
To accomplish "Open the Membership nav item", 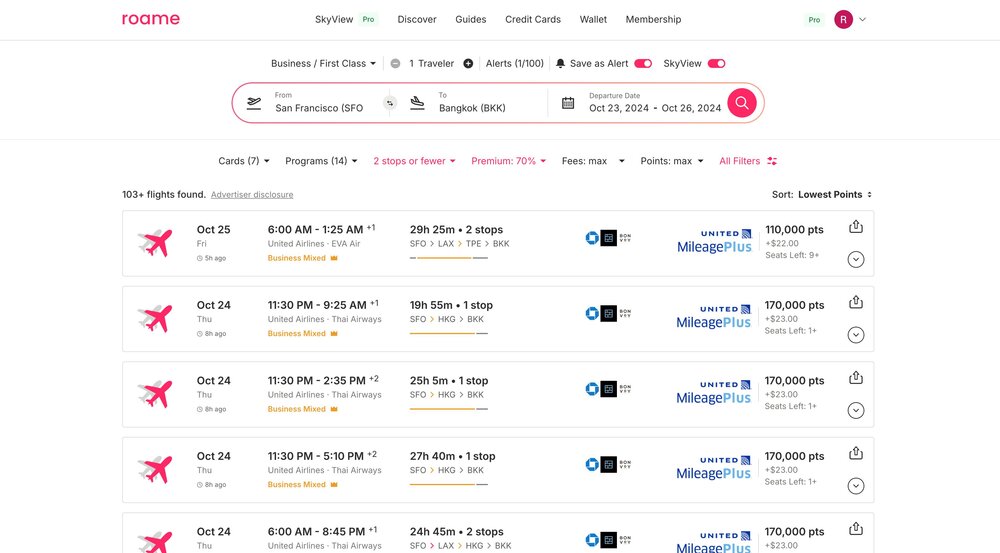I will (653, 20).
